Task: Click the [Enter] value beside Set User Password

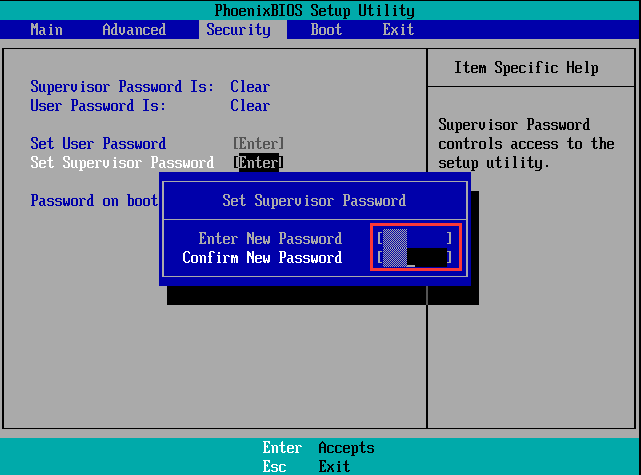Action: [x=258, y=143]
